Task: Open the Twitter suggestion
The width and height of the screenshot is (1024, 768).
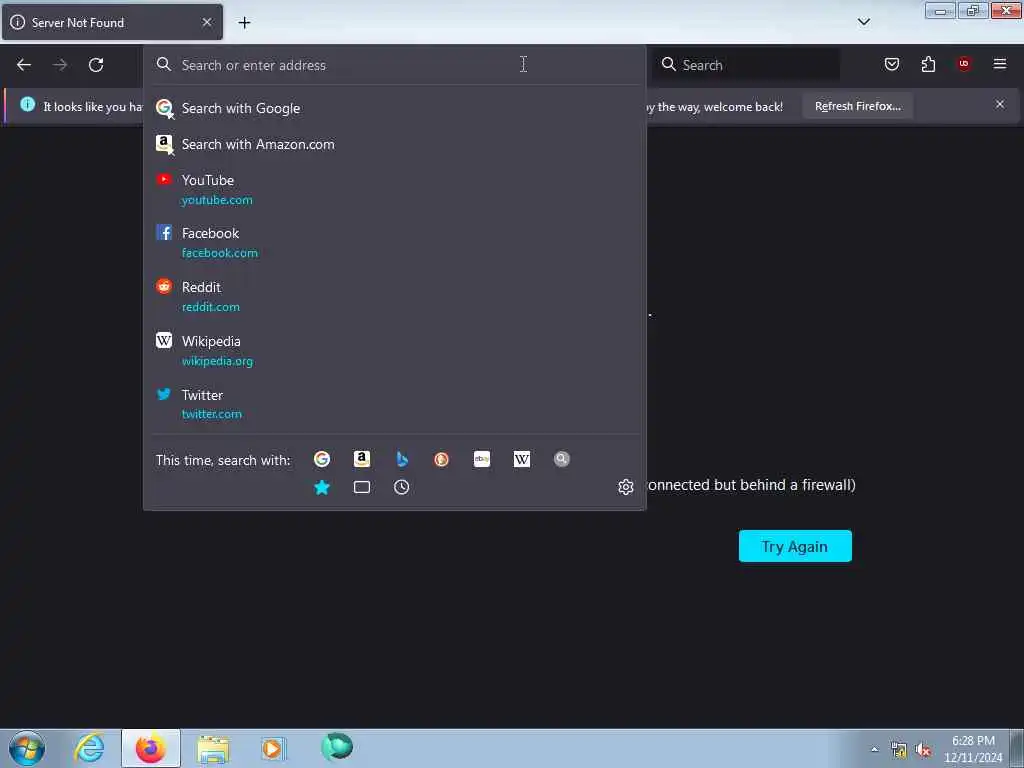Action: pos(394,404)
